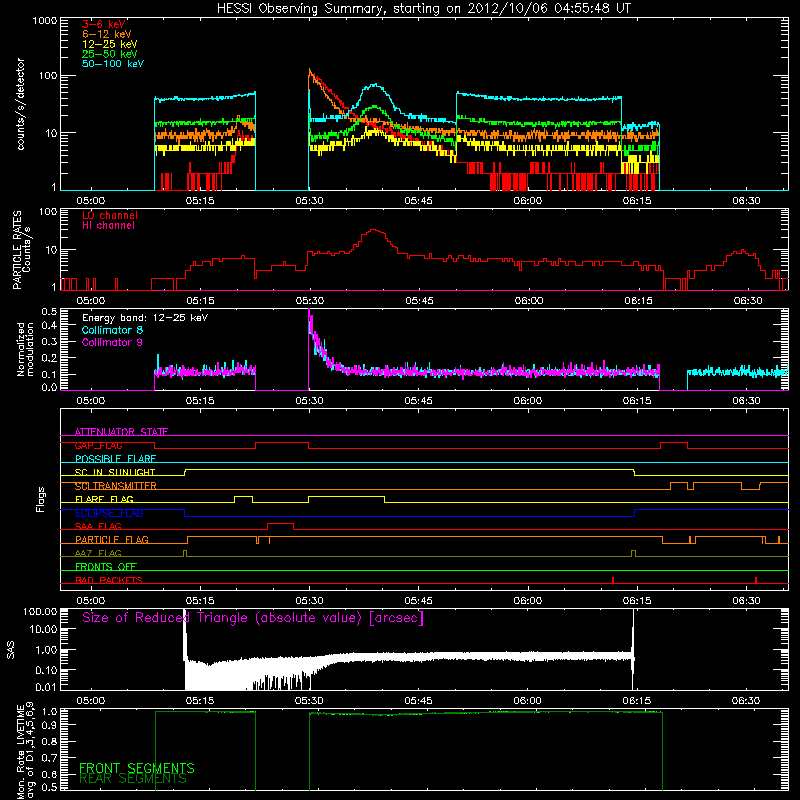Click the 100.00 tick on SAS axis
This screenshot has width=800, height=800.
click(40, 611)
